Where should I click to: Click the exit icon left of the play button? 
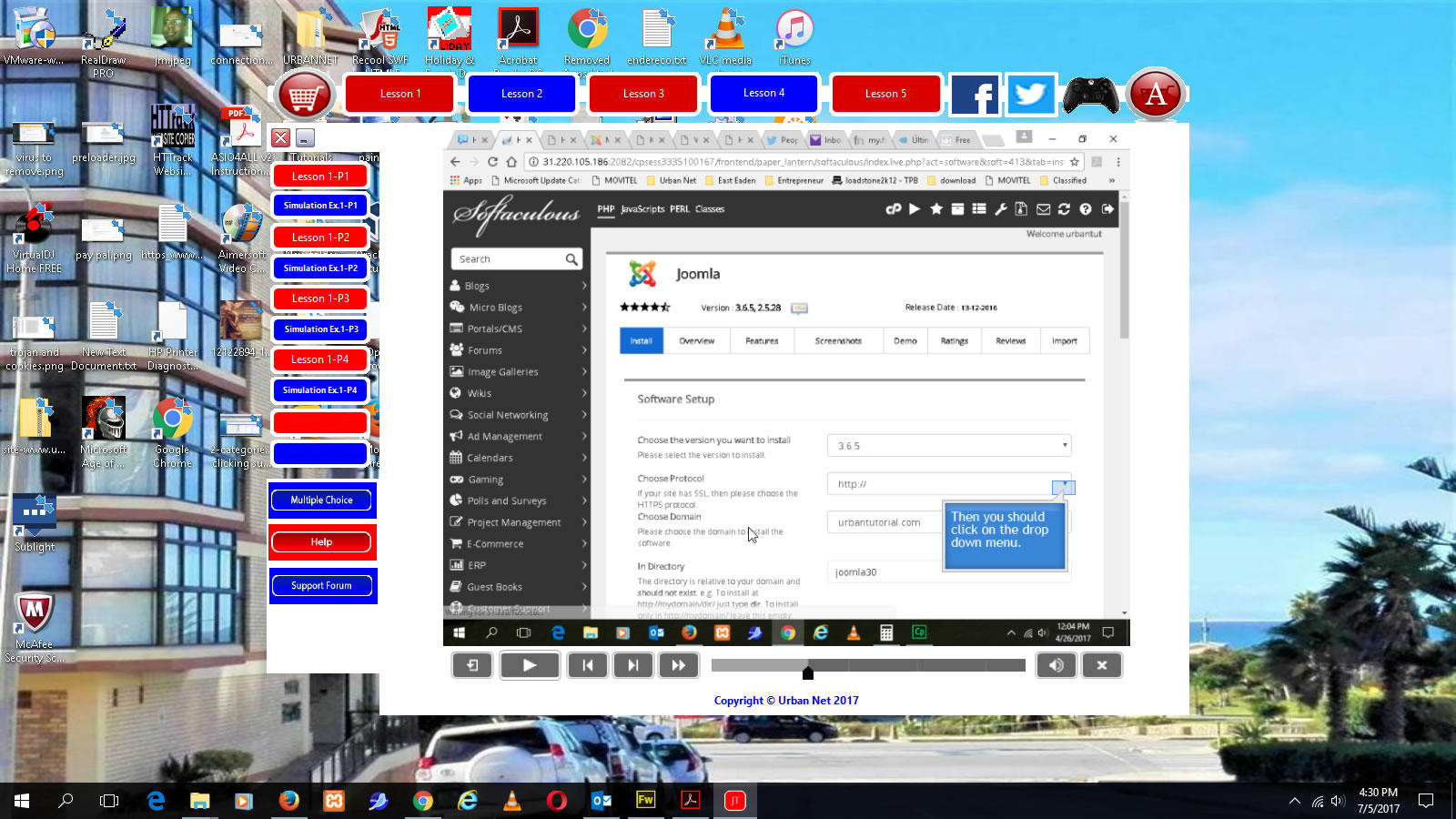pos(472,665)
